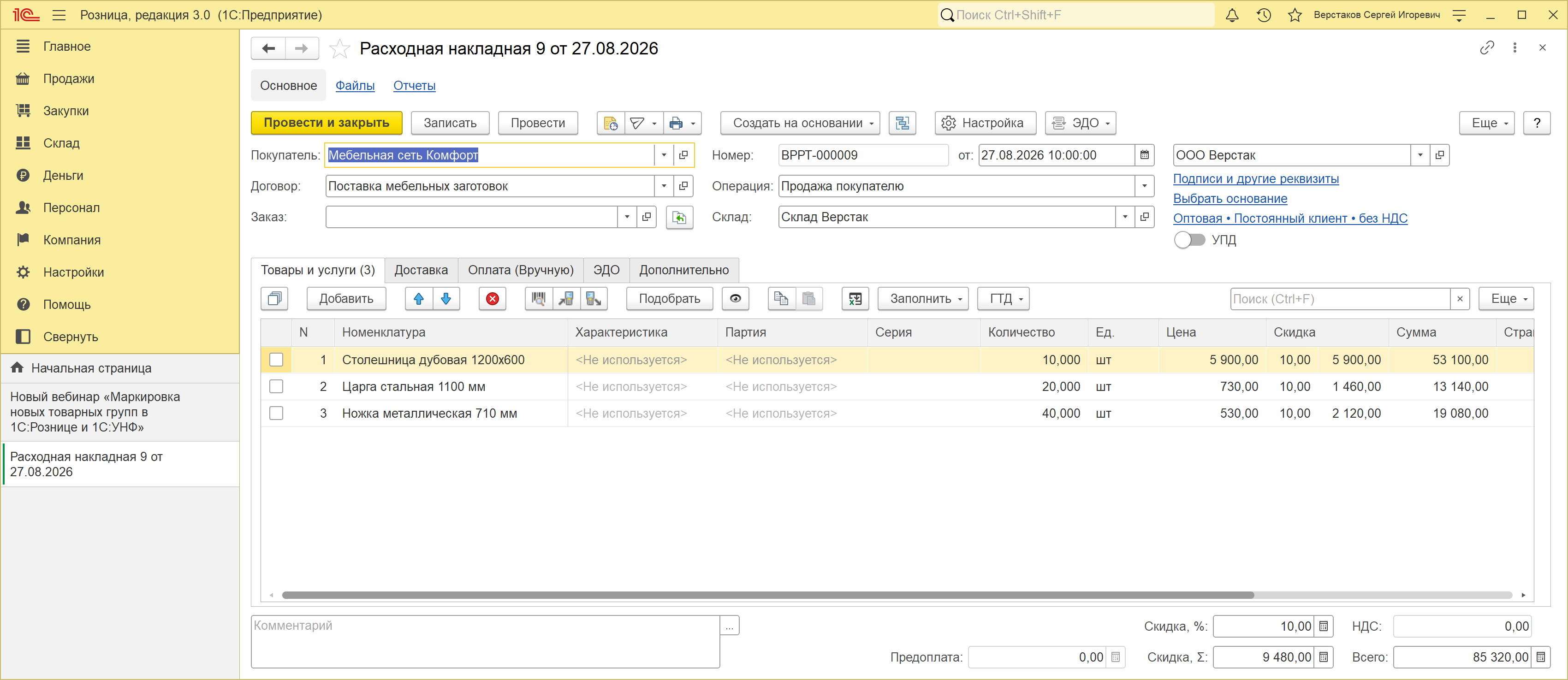This screenshot has width=1568, height=680.
Task: Copy rows with the copy icon
Action: point(781,299)
